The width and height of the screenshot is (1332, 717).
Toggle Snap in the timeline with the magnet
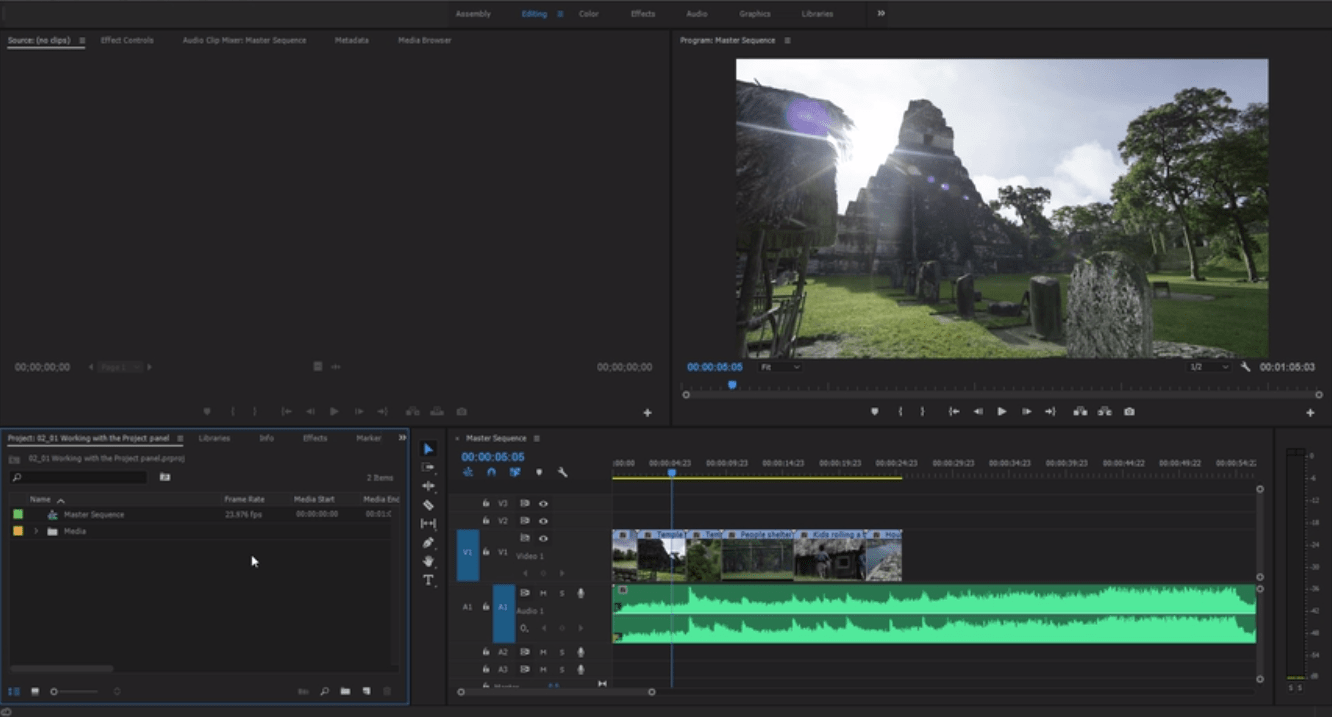(x=491, y=472)
